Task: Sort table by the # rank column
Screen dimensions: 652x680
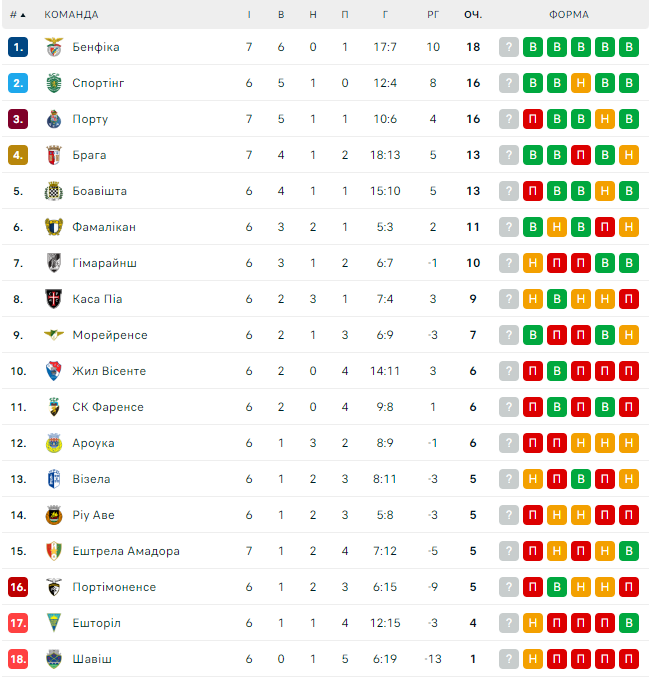Action: (x=17, y=15)
